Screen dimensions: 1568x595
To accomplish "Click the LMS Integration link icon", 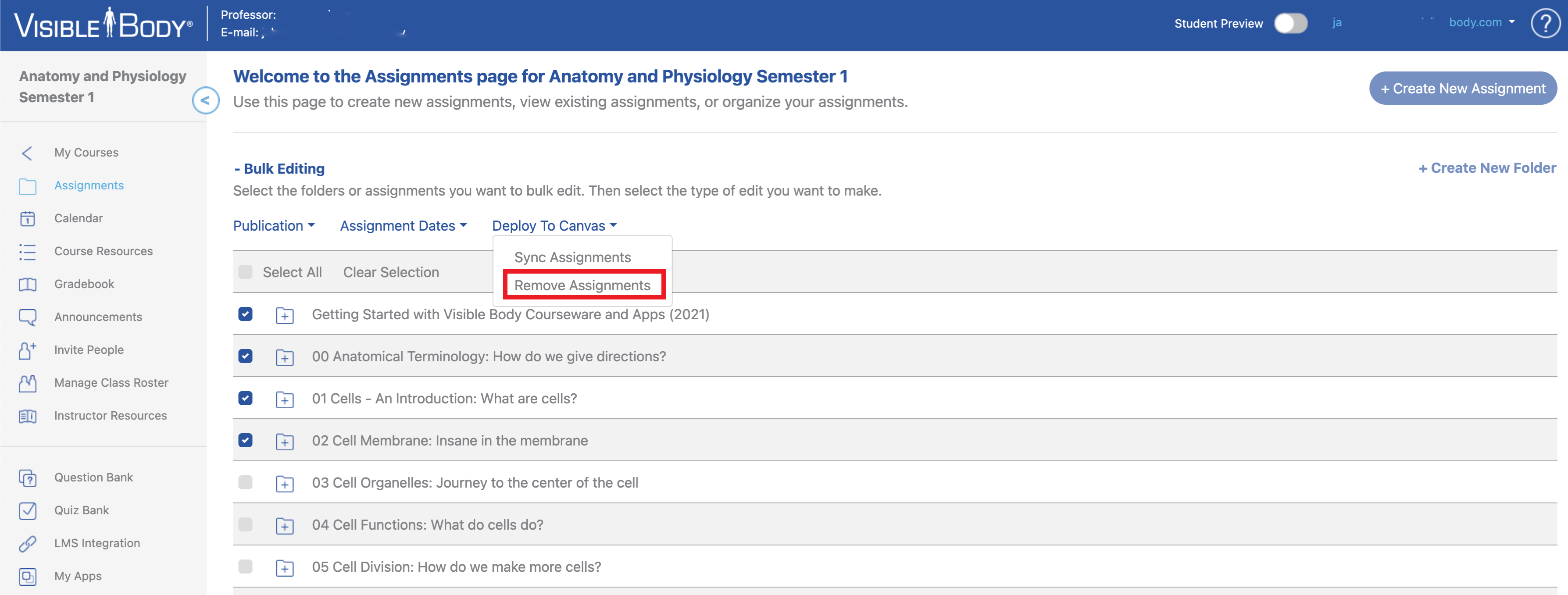I will [27, 543].
